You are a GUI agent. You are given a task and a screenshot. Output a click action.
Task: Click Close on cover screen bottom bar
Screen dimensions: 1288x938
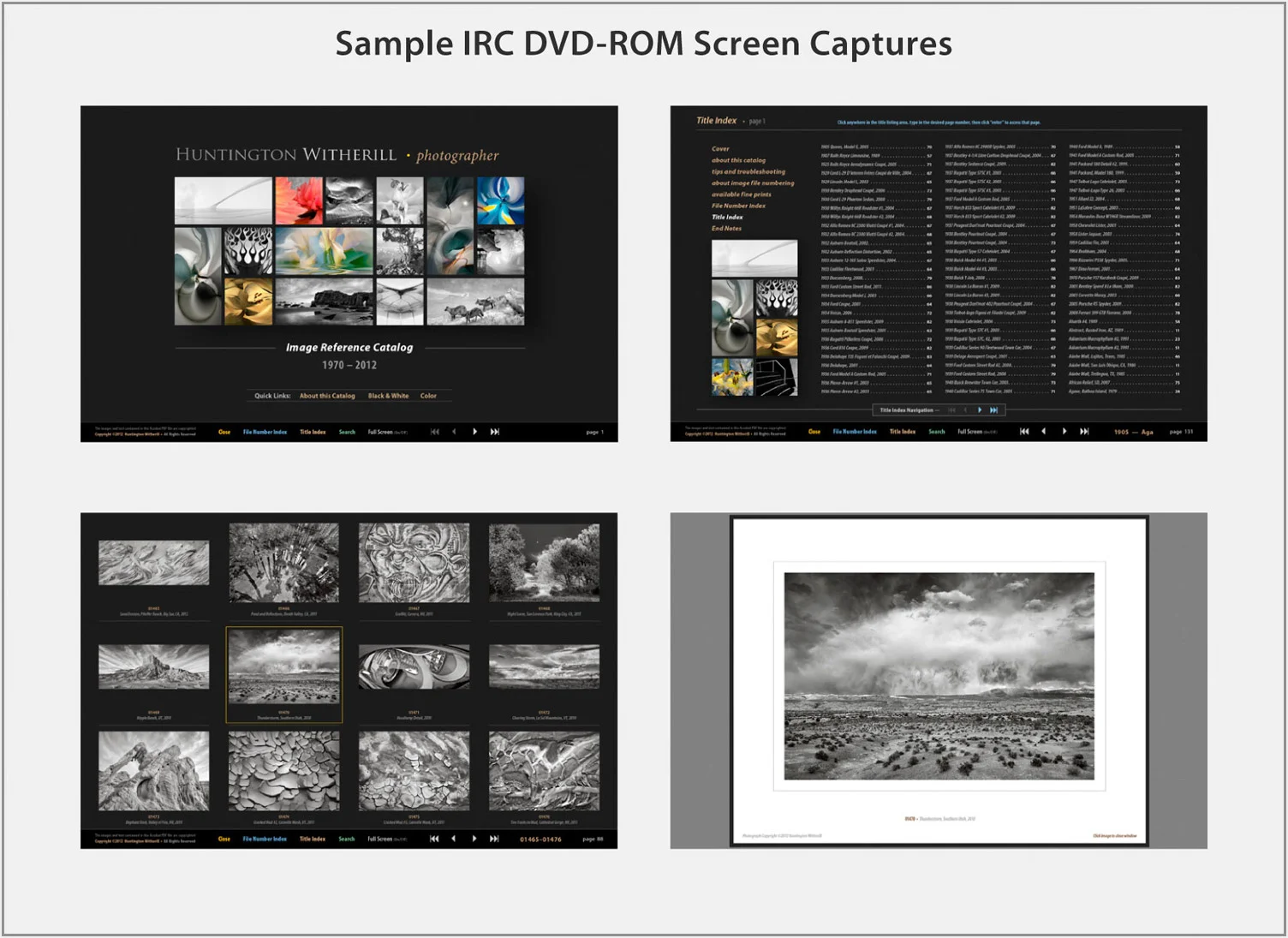(224, 432)
